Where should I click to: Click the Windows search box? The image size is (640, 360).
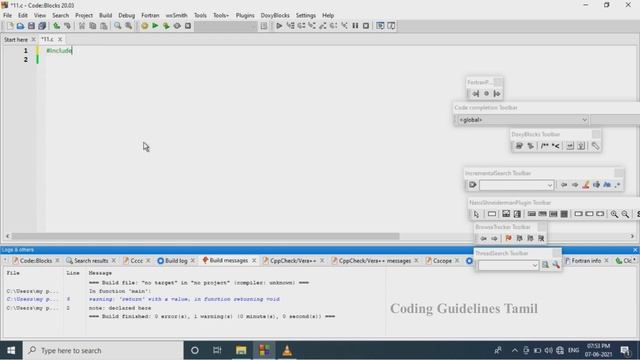click(x=103, y=350)
